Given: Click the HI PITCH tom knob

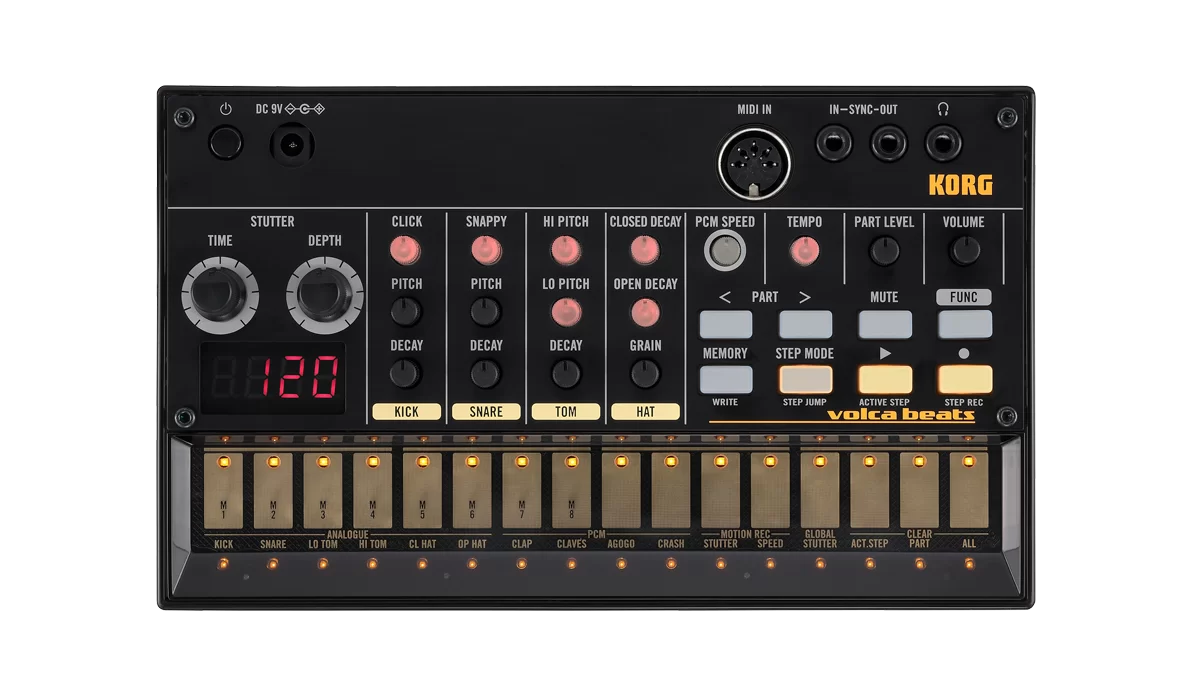Looking at the screenshot, I should (566, 250).
